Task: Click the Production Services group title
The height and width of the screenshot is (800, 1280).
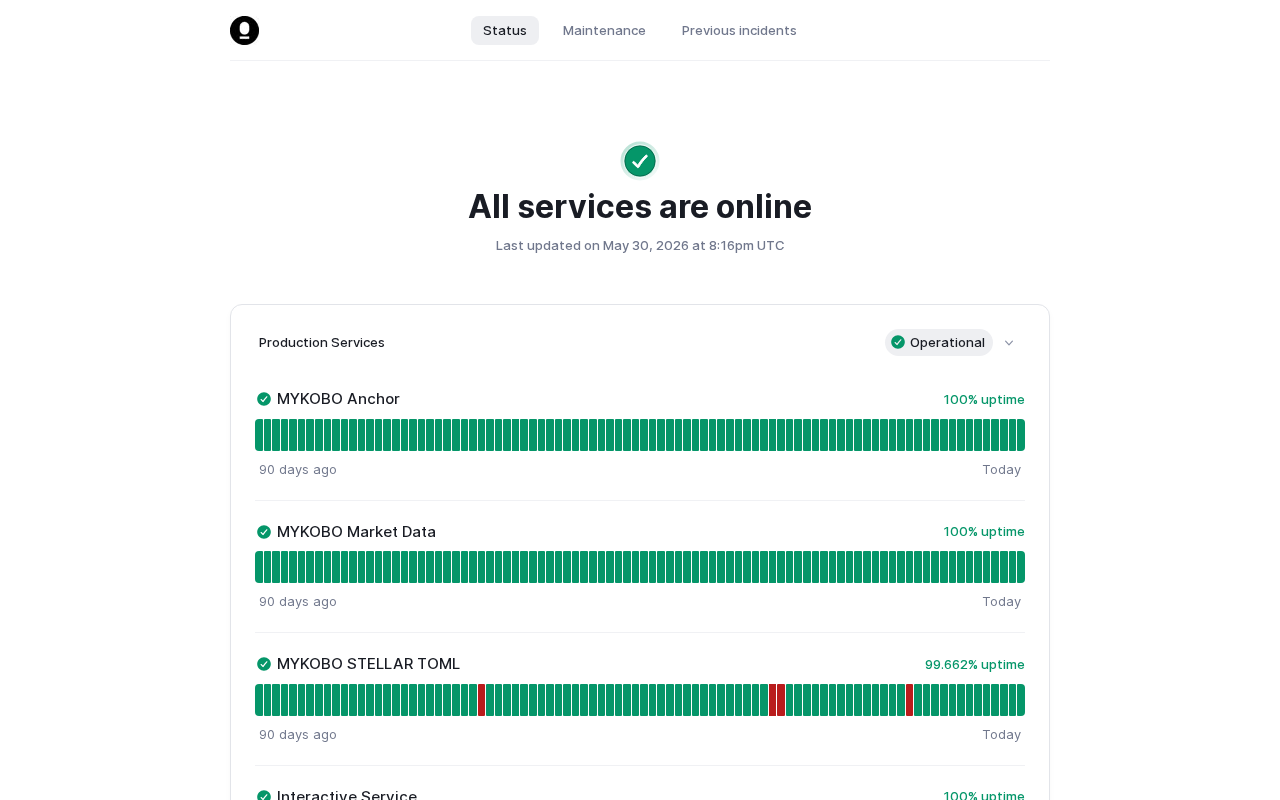Action: [322, 342]
